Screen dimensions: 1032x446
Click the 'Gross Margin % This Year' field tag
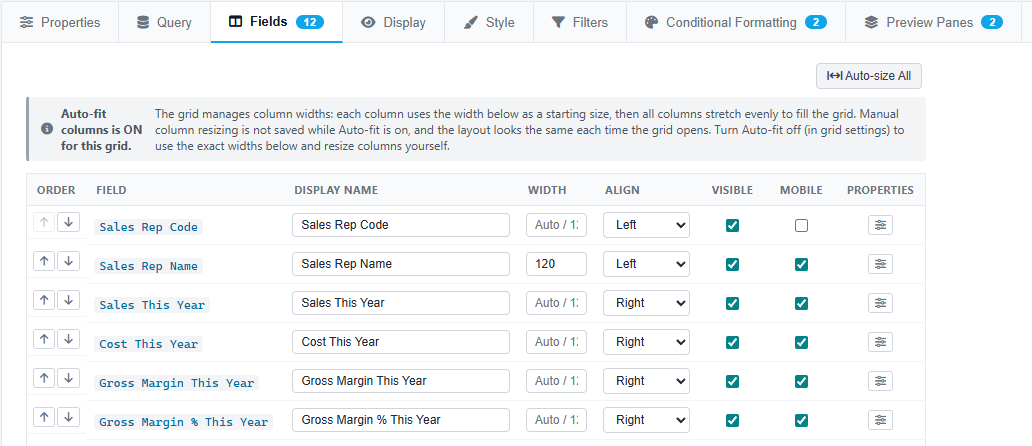[x=183, y=422]
